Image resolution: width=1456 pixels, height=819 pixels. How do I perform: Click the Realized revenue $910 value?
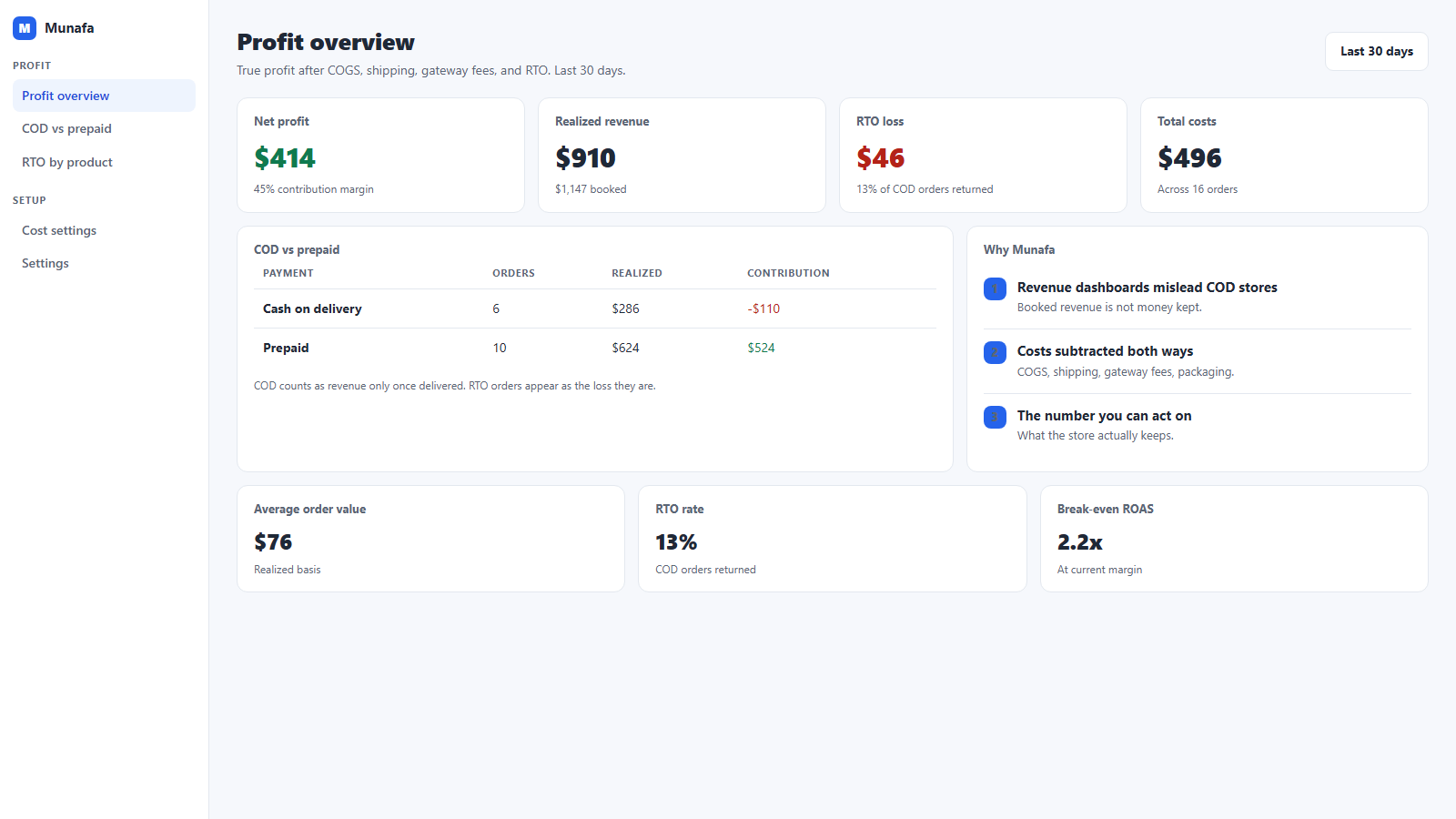585,158
